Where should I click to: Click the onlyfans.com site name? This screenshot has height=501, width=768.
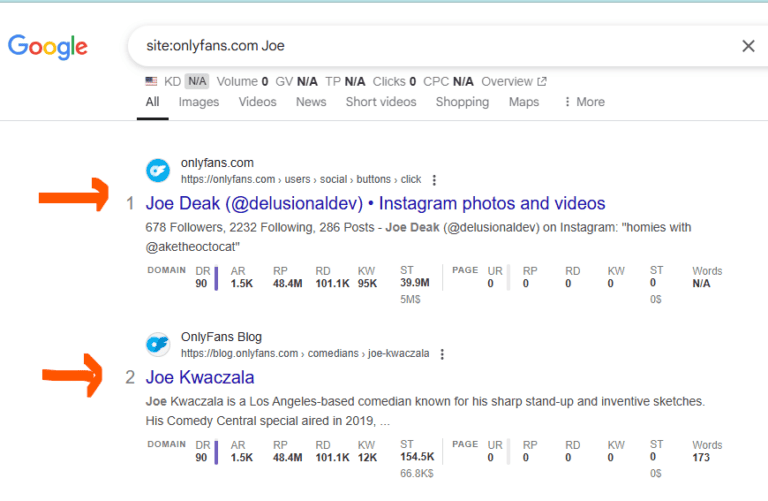217,163
